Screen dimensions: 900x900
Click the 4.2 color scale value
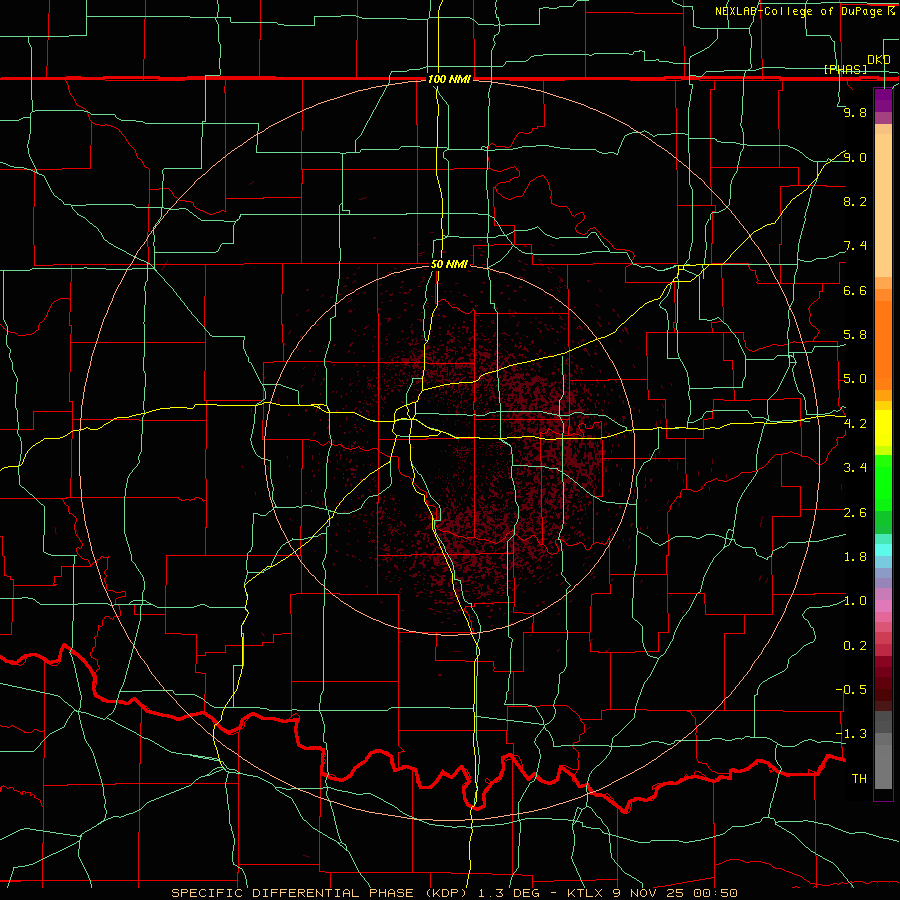[x=855, y=424]
